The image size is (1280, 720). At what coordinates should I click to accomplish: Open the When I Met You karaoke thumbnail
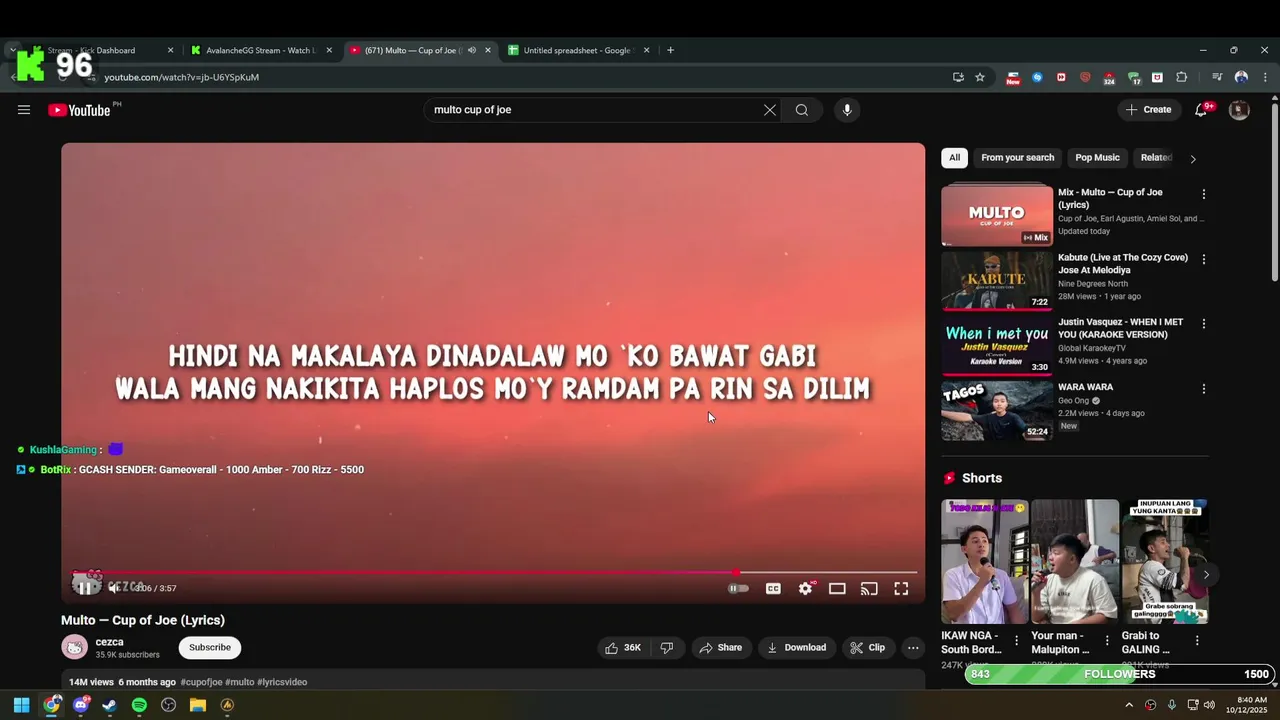pos(997,345)
